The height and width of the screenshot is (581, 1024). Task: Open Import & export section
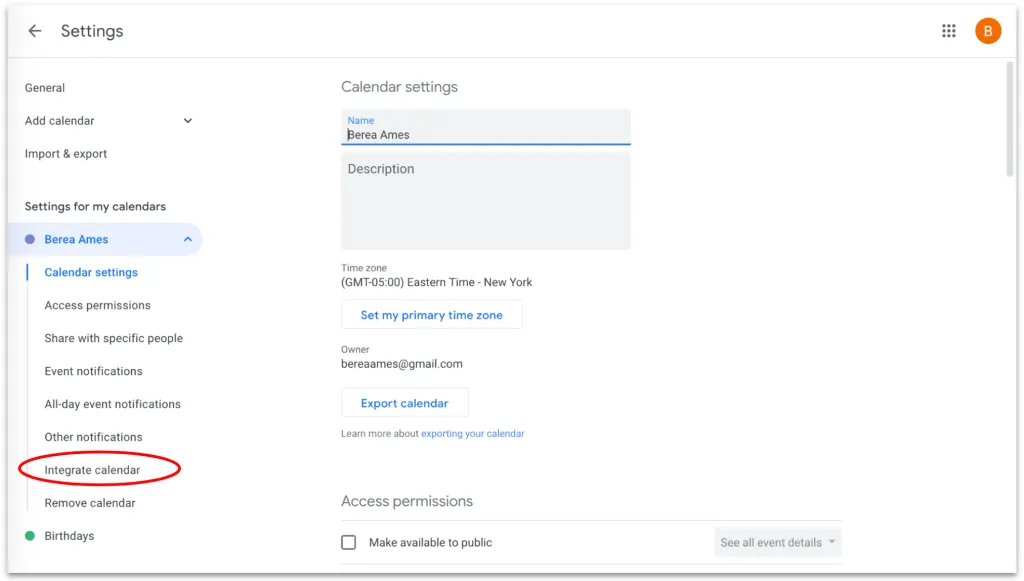[65, 153]
